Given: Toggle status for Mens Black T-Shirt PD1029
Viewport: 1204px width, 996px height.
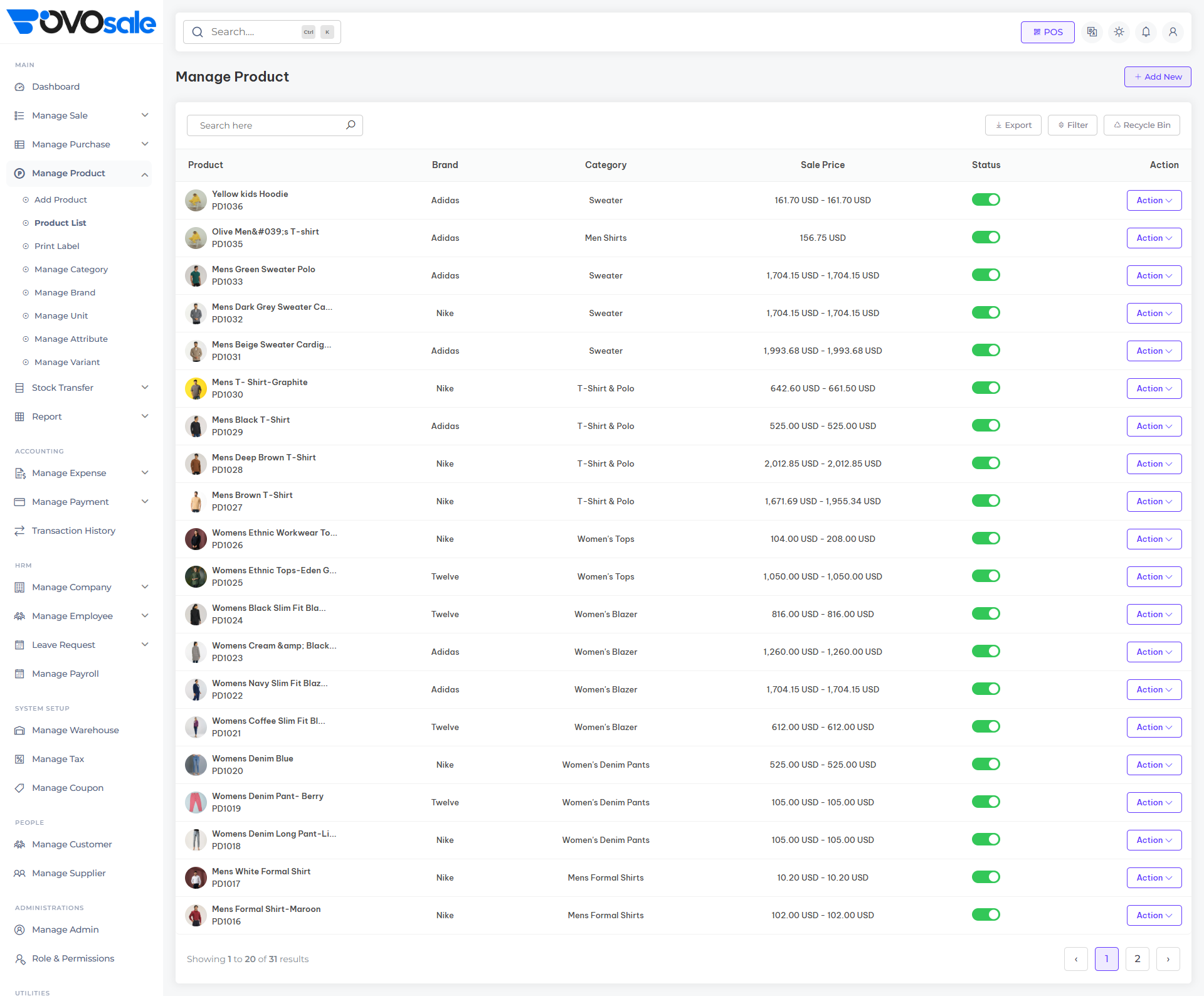Looking at the screenshot, I should click(x=986, y=425).
